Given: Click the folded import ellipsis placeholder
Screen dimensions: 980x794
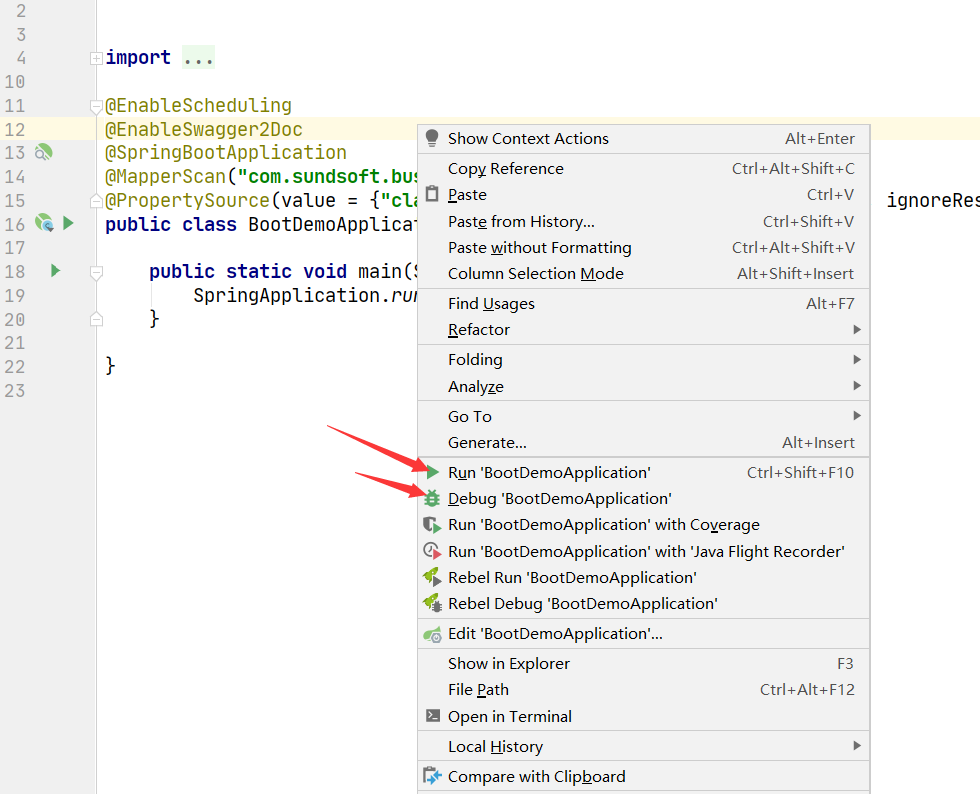Looking at the screenshot, I should (199, 58).
